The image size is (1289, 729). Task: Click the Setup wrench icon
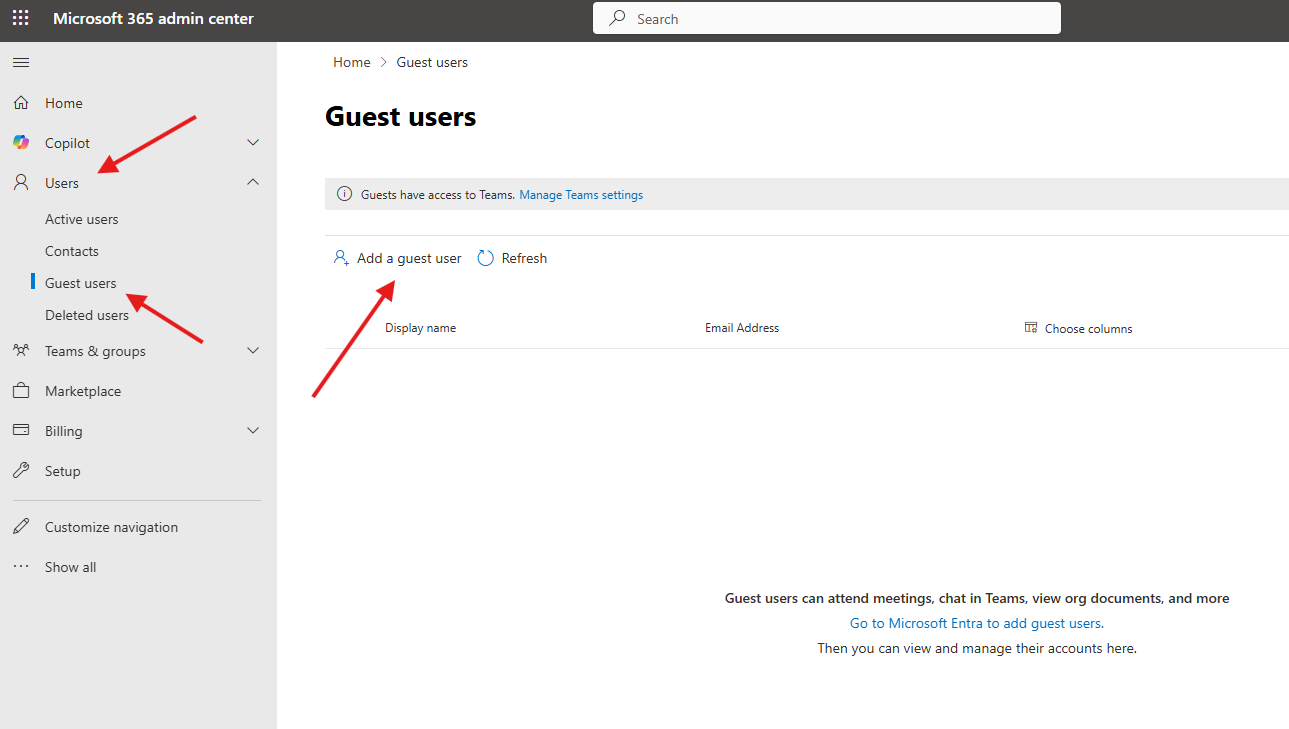click(21, 471)
